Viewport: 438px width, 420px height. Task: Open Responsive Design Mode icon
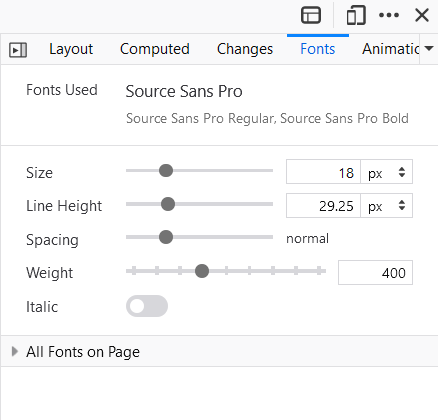[356, 15]
